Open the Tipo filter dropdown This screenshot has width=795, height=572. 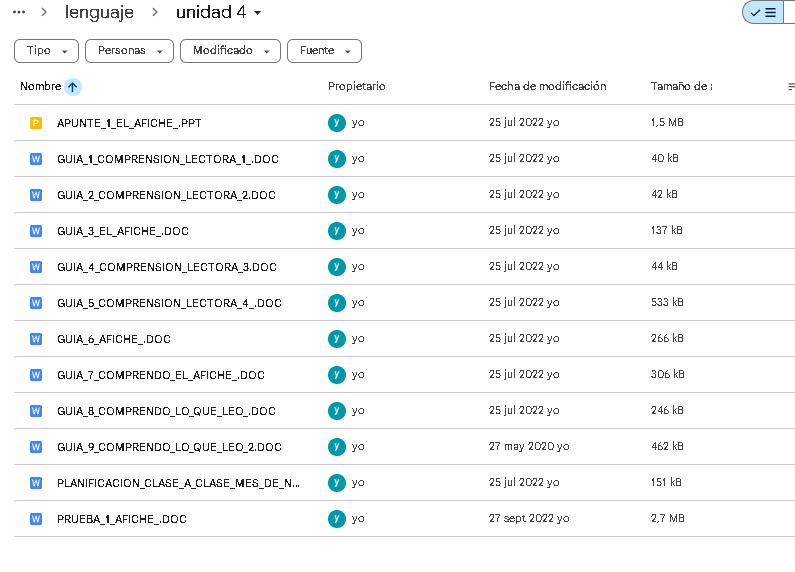coord(46,51)
